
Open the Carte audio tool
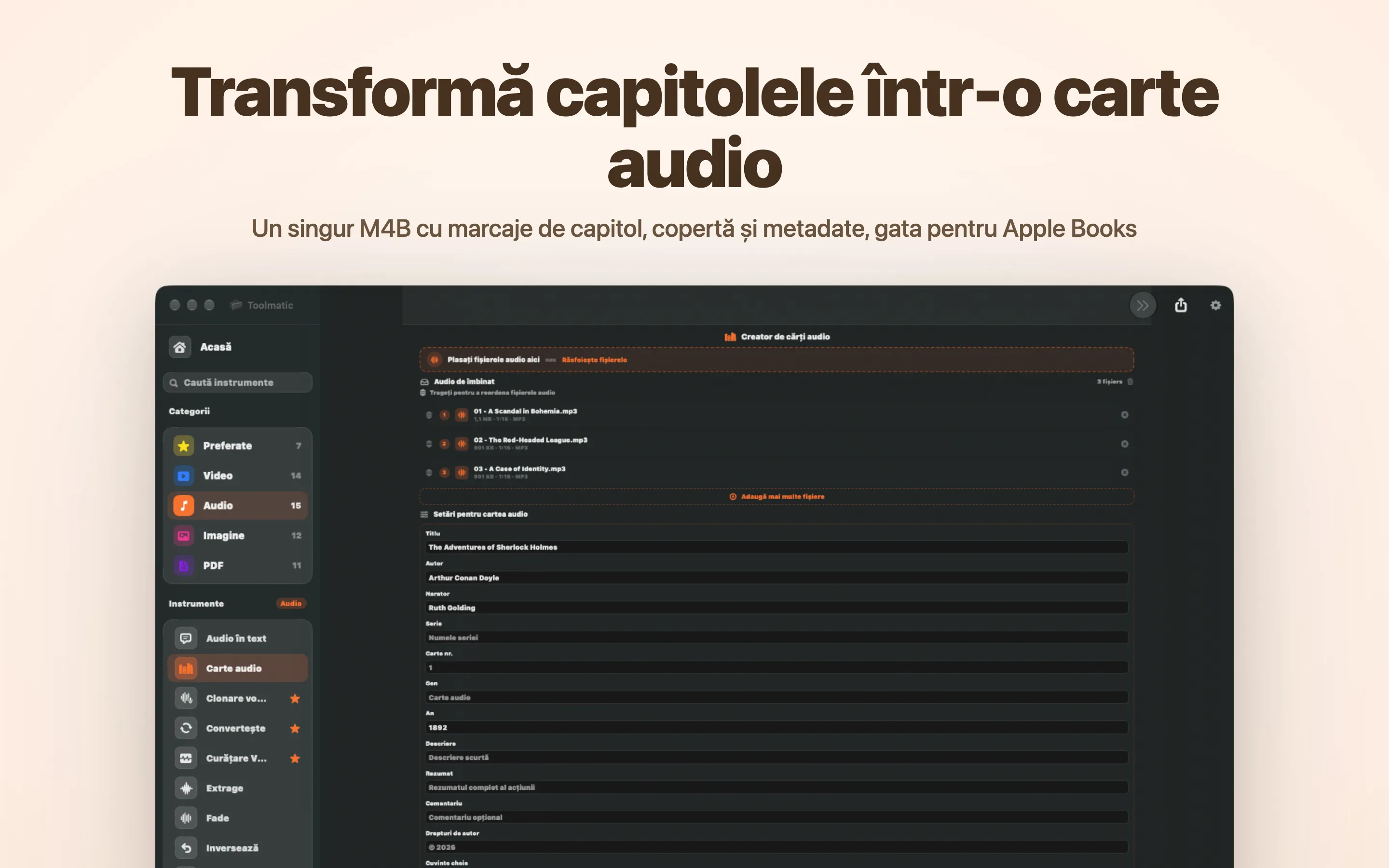point(238,668)
